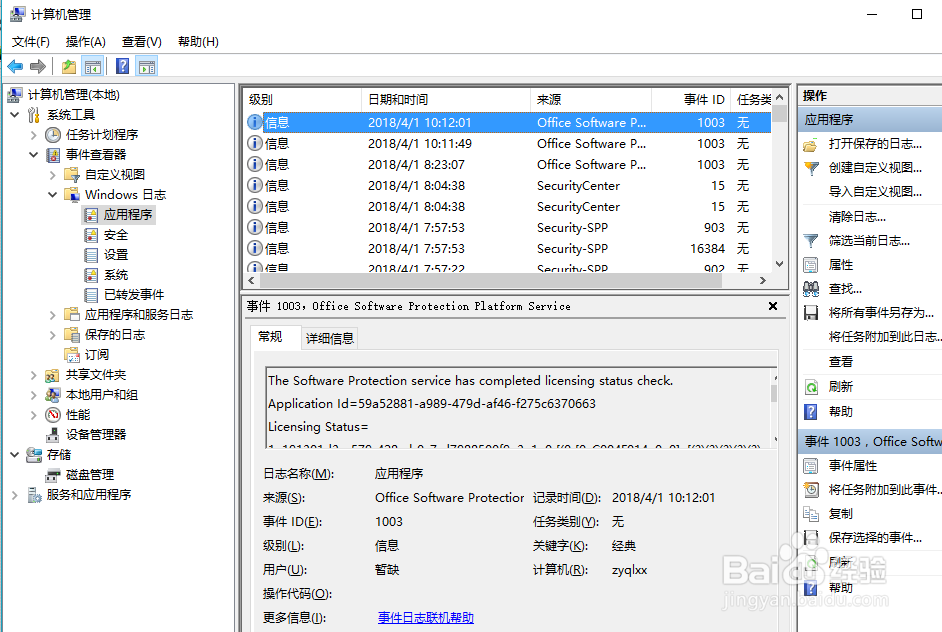942x632 pixels.
Task: Open a saved log via 打开保存的日志 icon
Action: (811, 145)
